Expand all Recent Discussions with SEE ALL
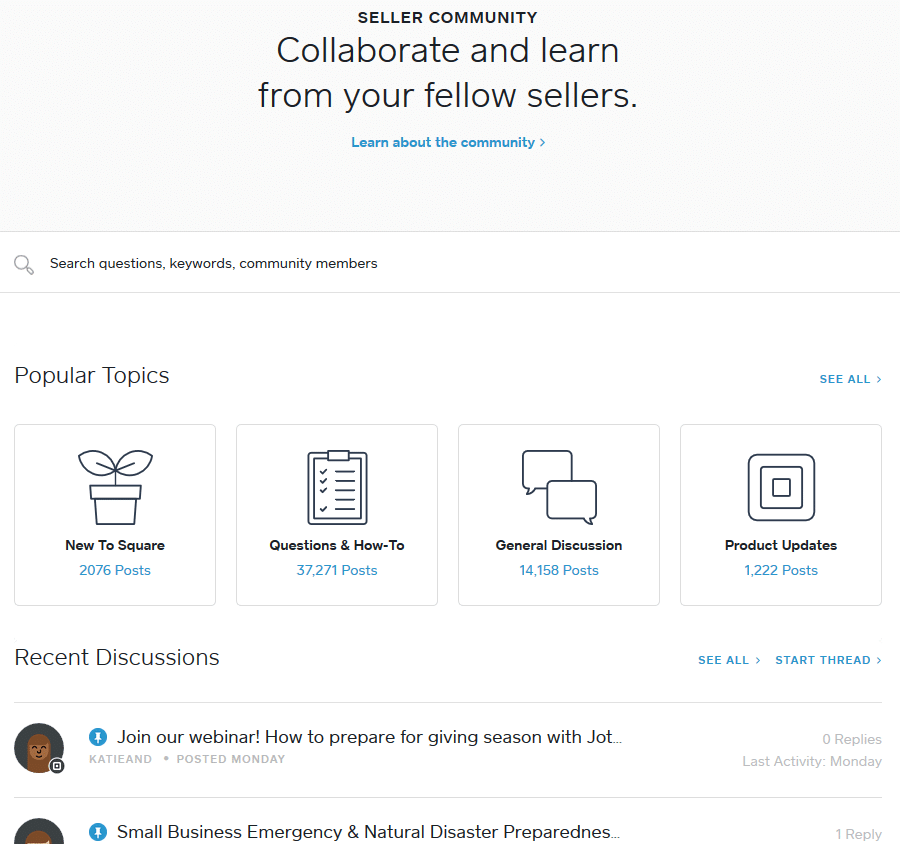Screen dimensions: 900x844 723,660
